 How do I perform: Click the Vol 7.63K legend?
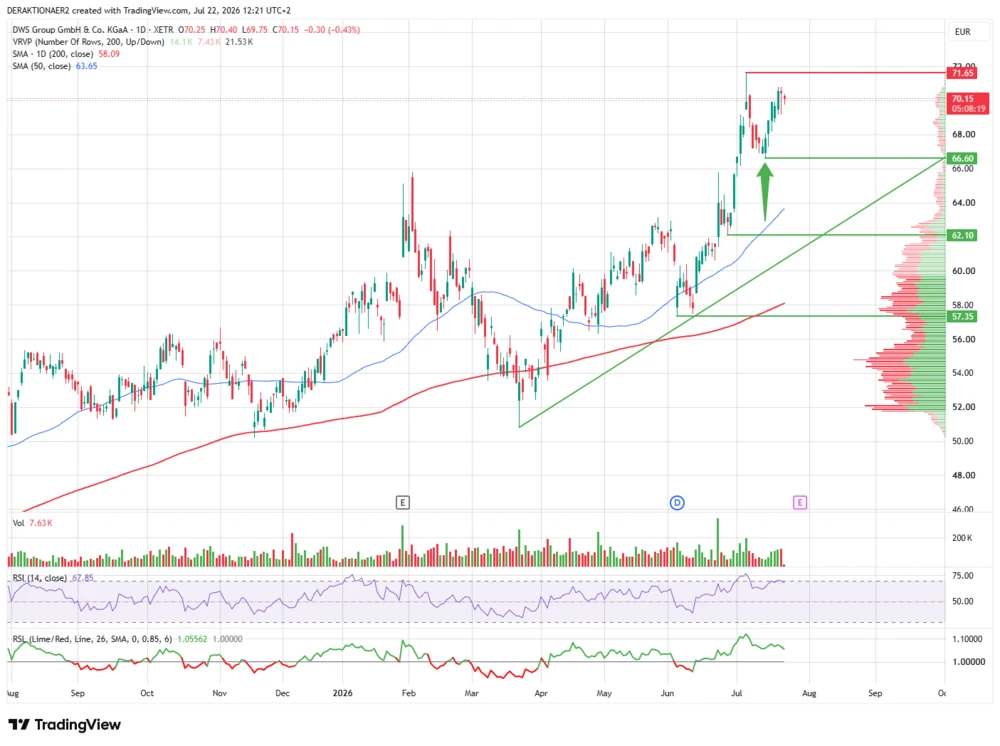33,523
